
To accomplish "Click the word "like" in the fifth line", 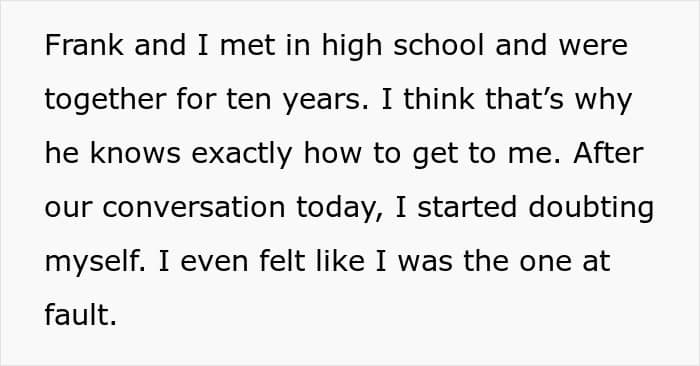I will [x=340, y=262].
